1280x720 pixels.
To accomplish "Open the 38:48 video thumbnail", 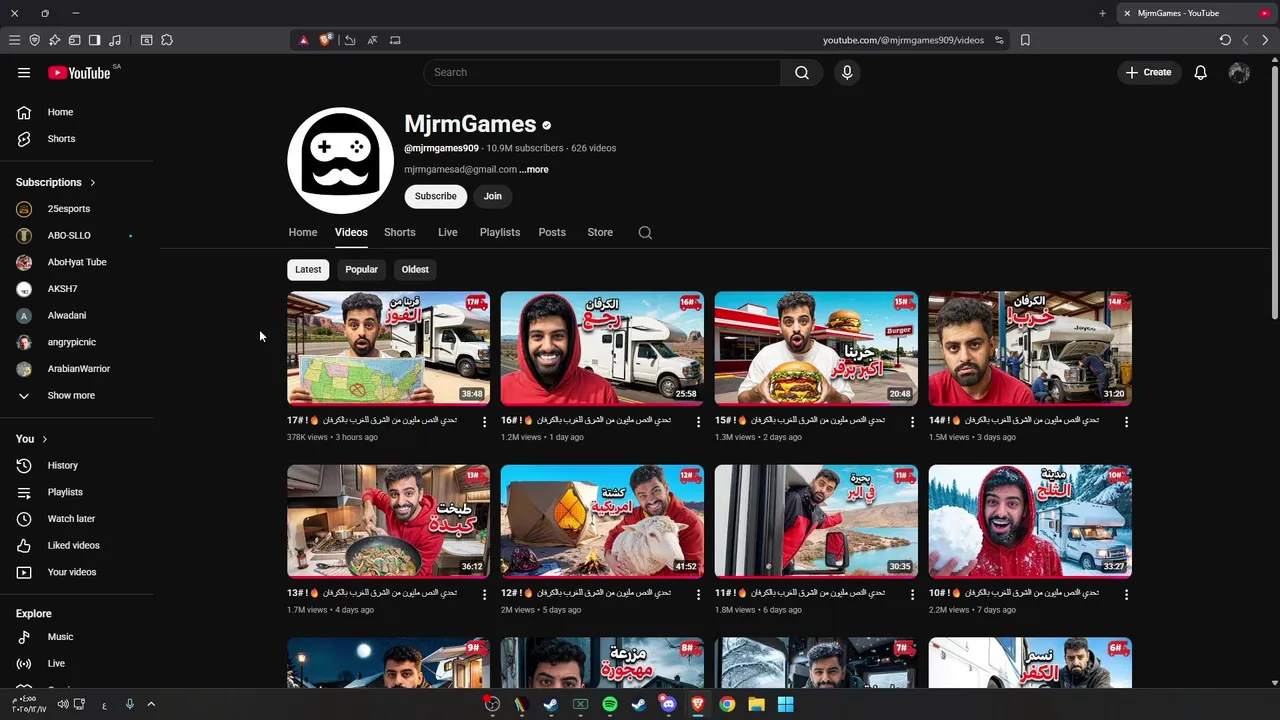I will tap(389, 348).
